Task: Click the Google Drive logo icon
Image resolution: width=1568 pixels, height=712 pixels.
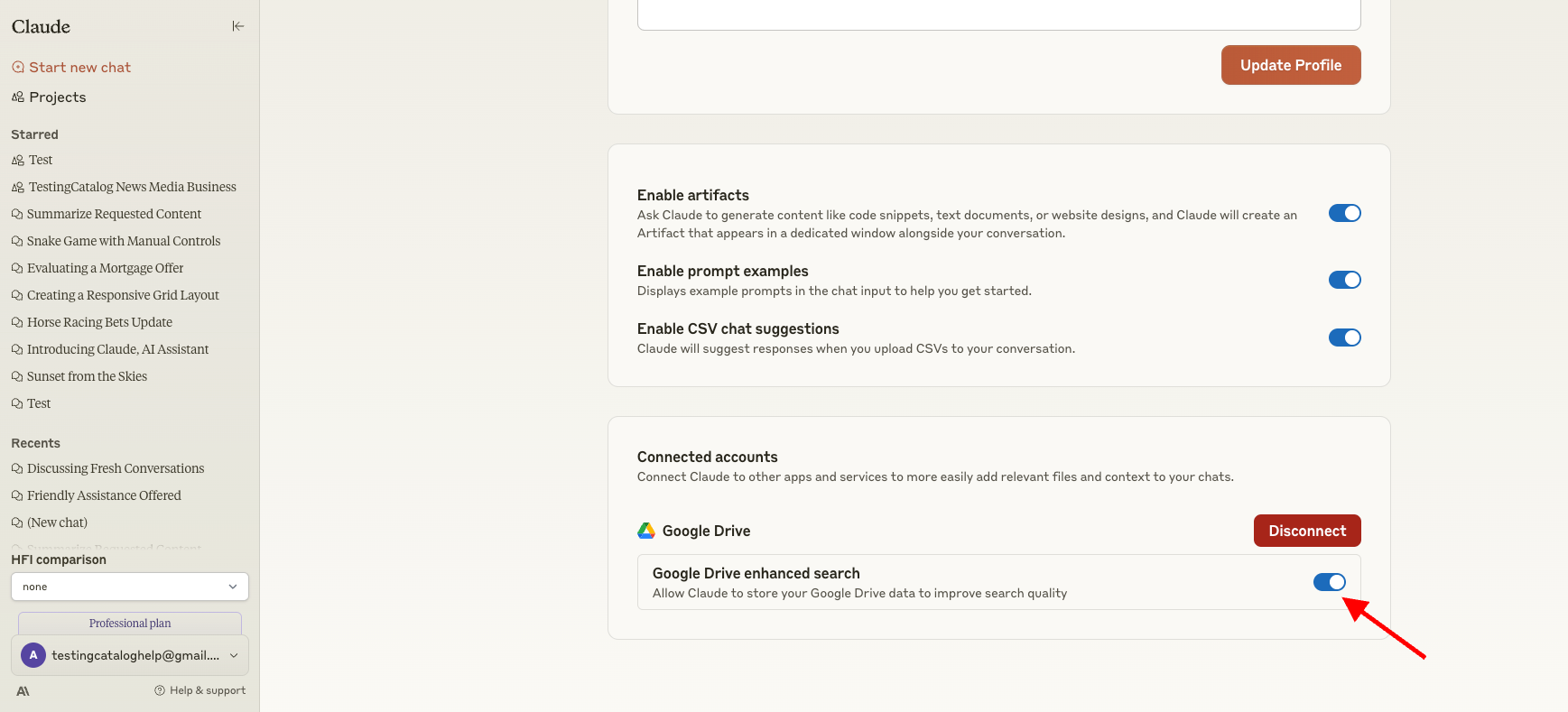Action: 646,531
